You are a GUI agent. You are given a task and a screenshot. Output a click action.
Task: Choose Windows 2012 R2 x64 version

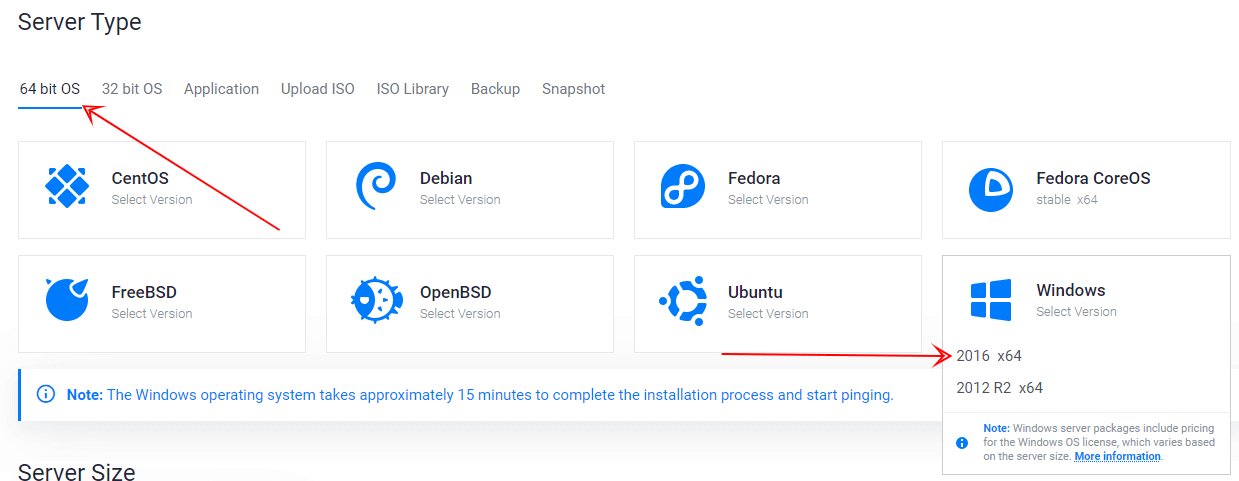pyautogui.click(x=999, y=388)
